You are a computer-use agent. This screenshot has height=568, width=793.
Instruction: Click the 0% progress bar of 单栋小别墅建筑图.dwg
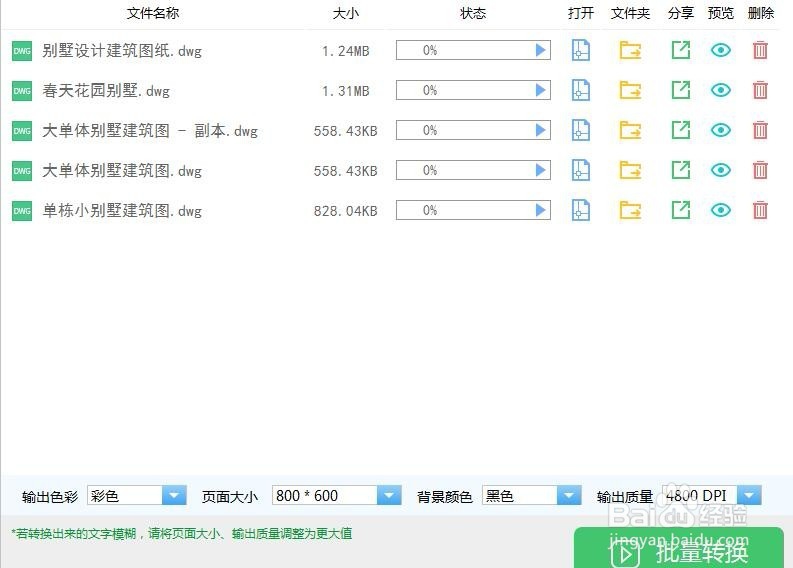473,210
